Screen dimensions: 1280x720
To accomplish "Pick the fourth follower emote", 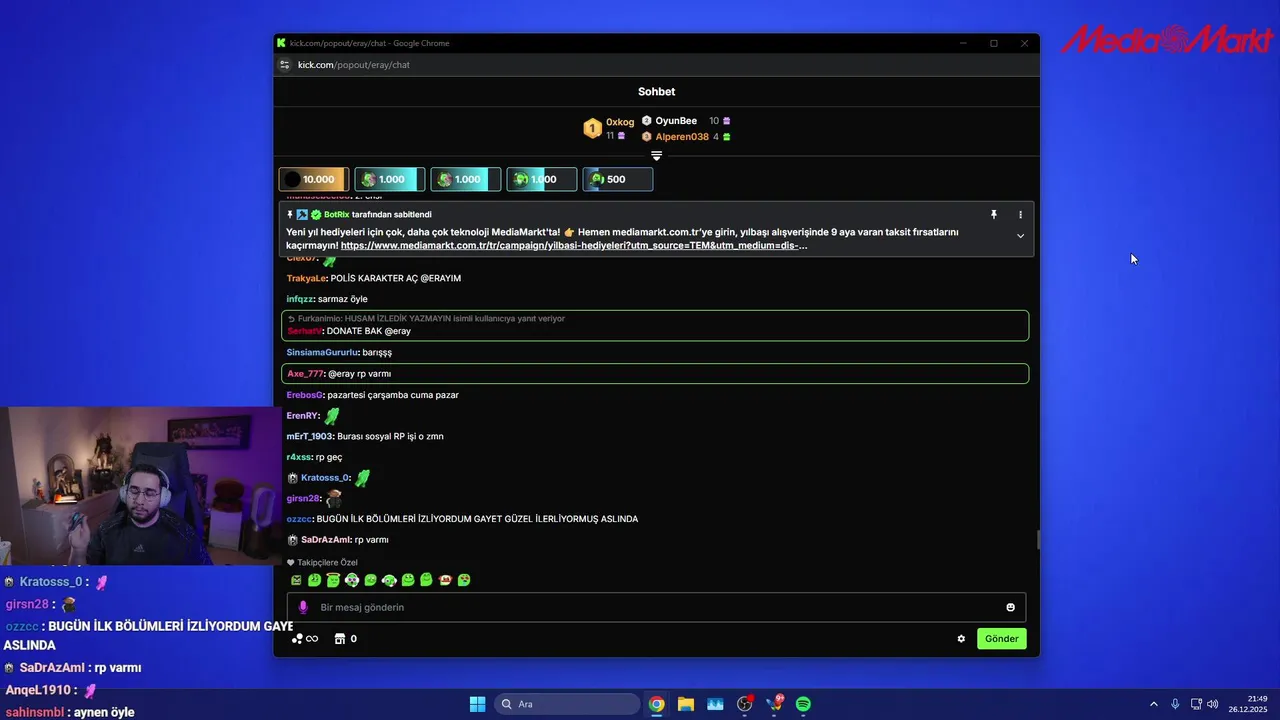I will (x=352, y=580).
